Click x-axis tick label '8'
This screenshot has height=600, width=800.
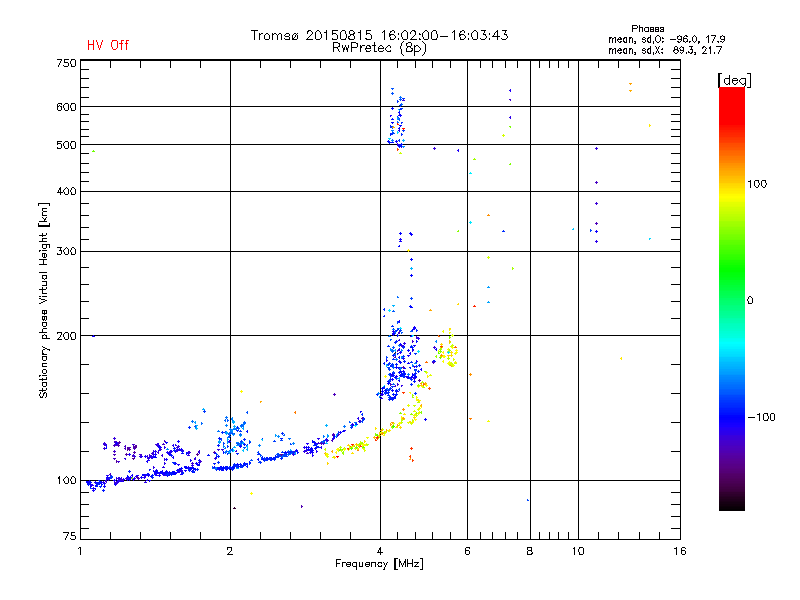tap(530, 551)
